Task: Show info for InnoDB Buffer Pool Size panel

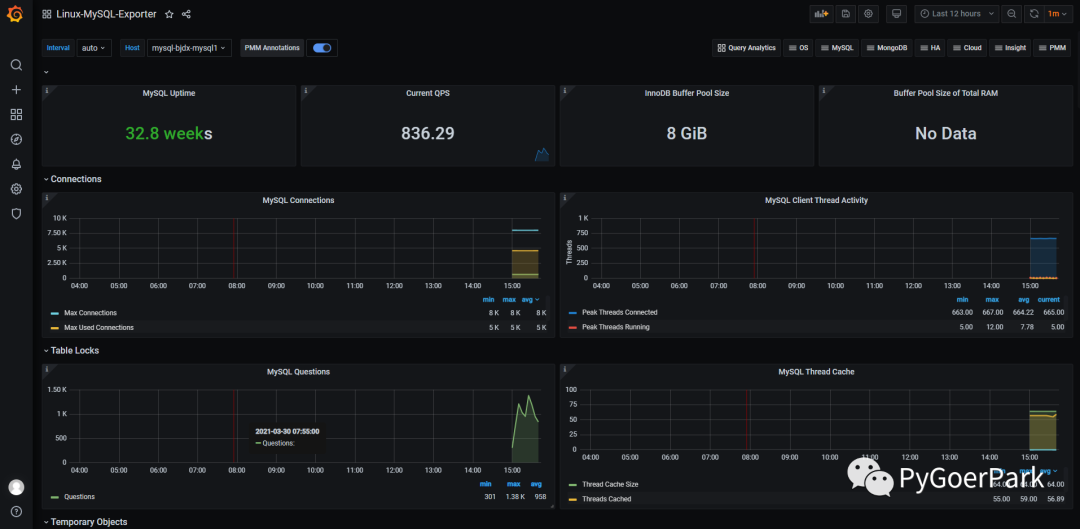Action: point(564,90)
